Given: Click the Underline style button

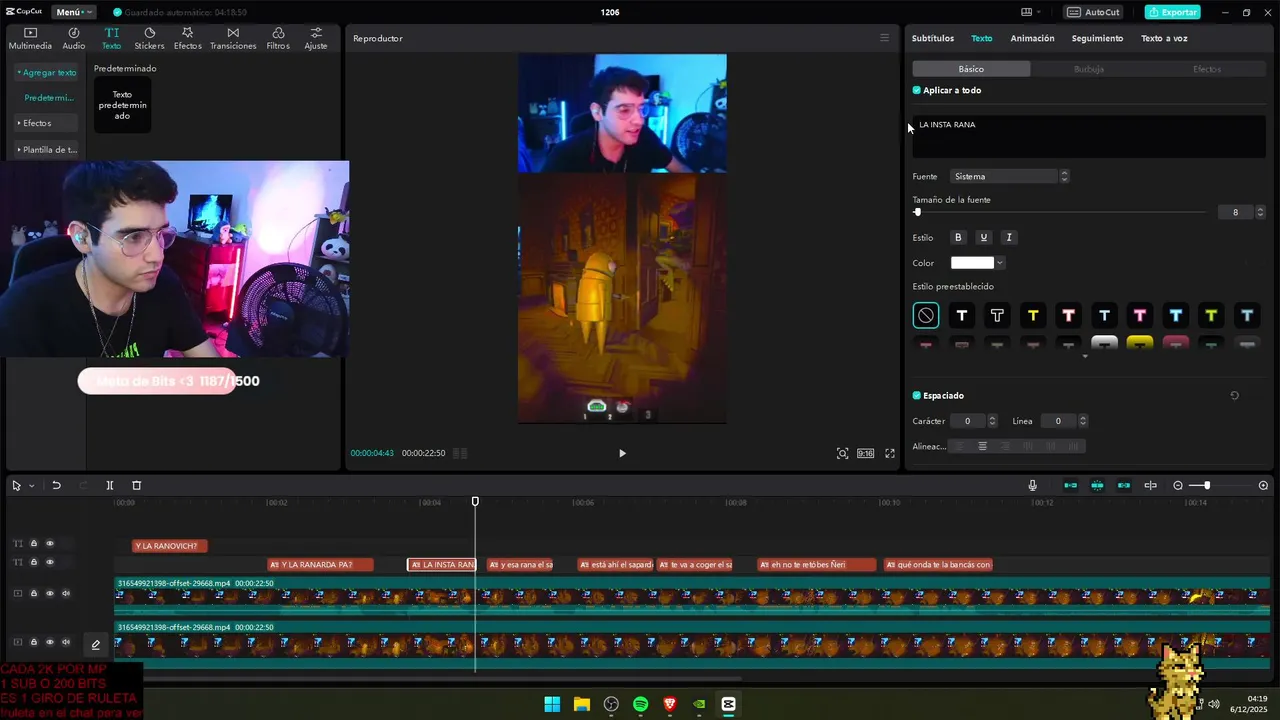Looking at the screenshot, I should click(984, 237).
